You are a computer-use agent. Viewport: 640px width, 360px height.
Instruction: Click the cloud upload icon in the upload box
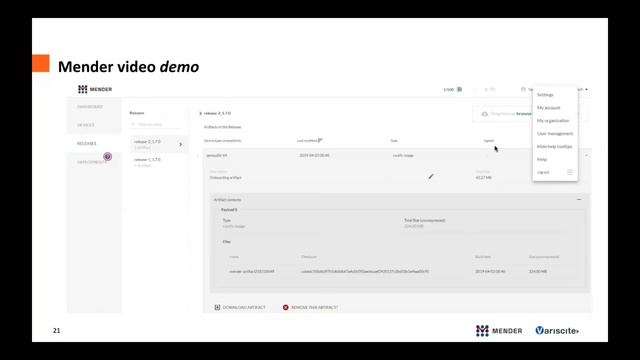pos(484,114)
